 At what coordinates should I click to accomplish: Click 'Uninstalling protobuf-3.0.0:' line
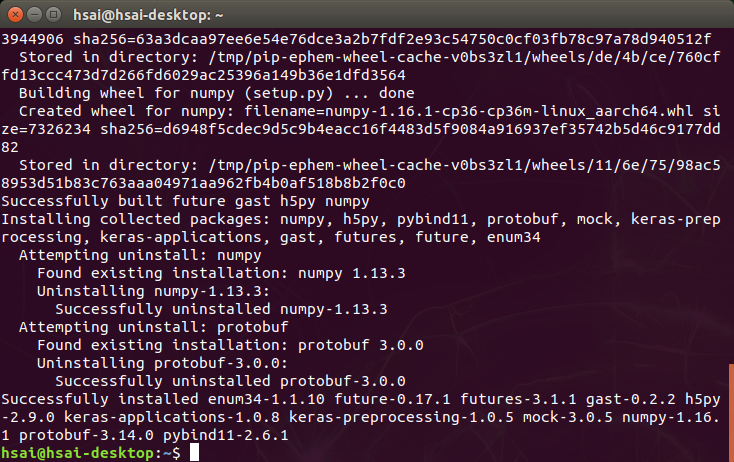tap(162, 363)
